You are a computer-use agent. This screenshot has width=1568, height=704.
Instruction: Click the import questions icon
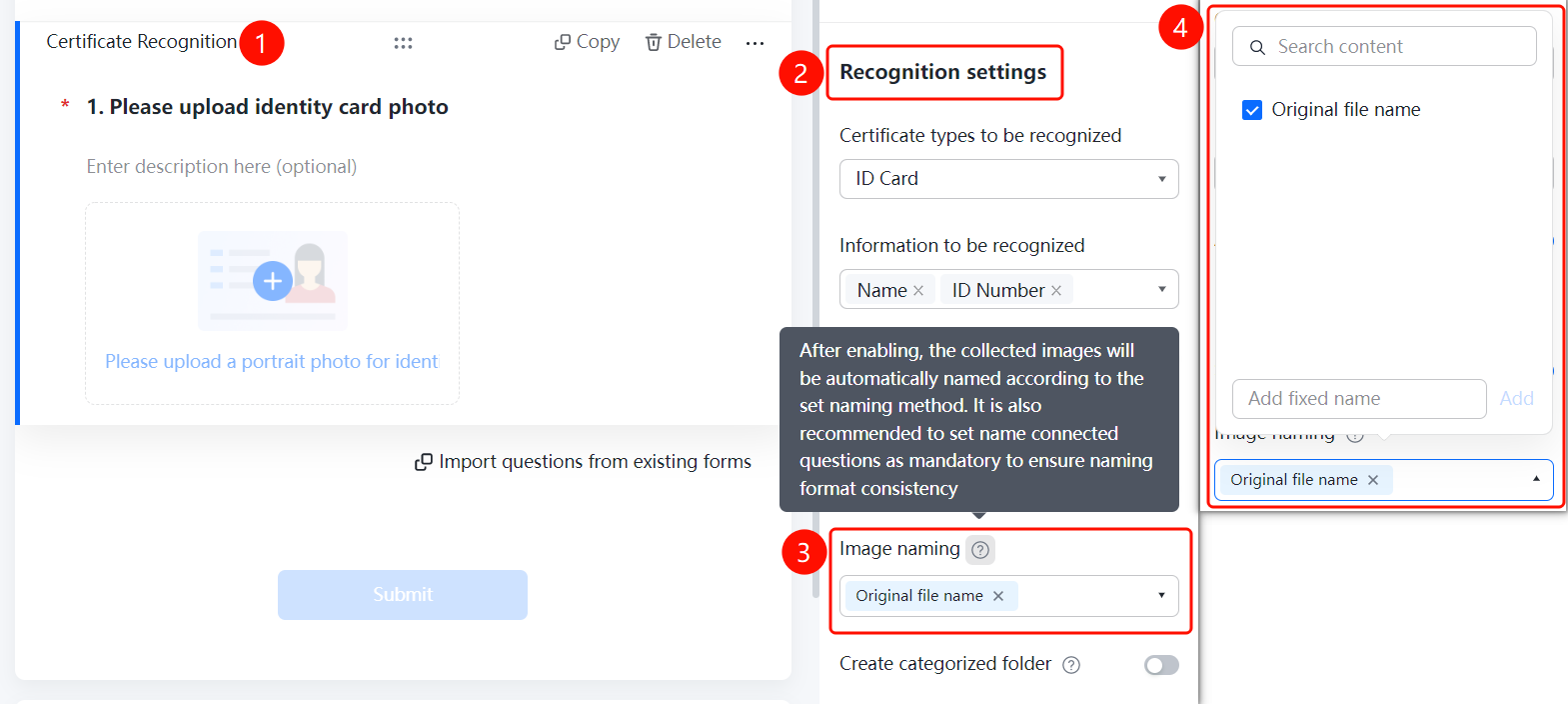[x=424, y=462]
